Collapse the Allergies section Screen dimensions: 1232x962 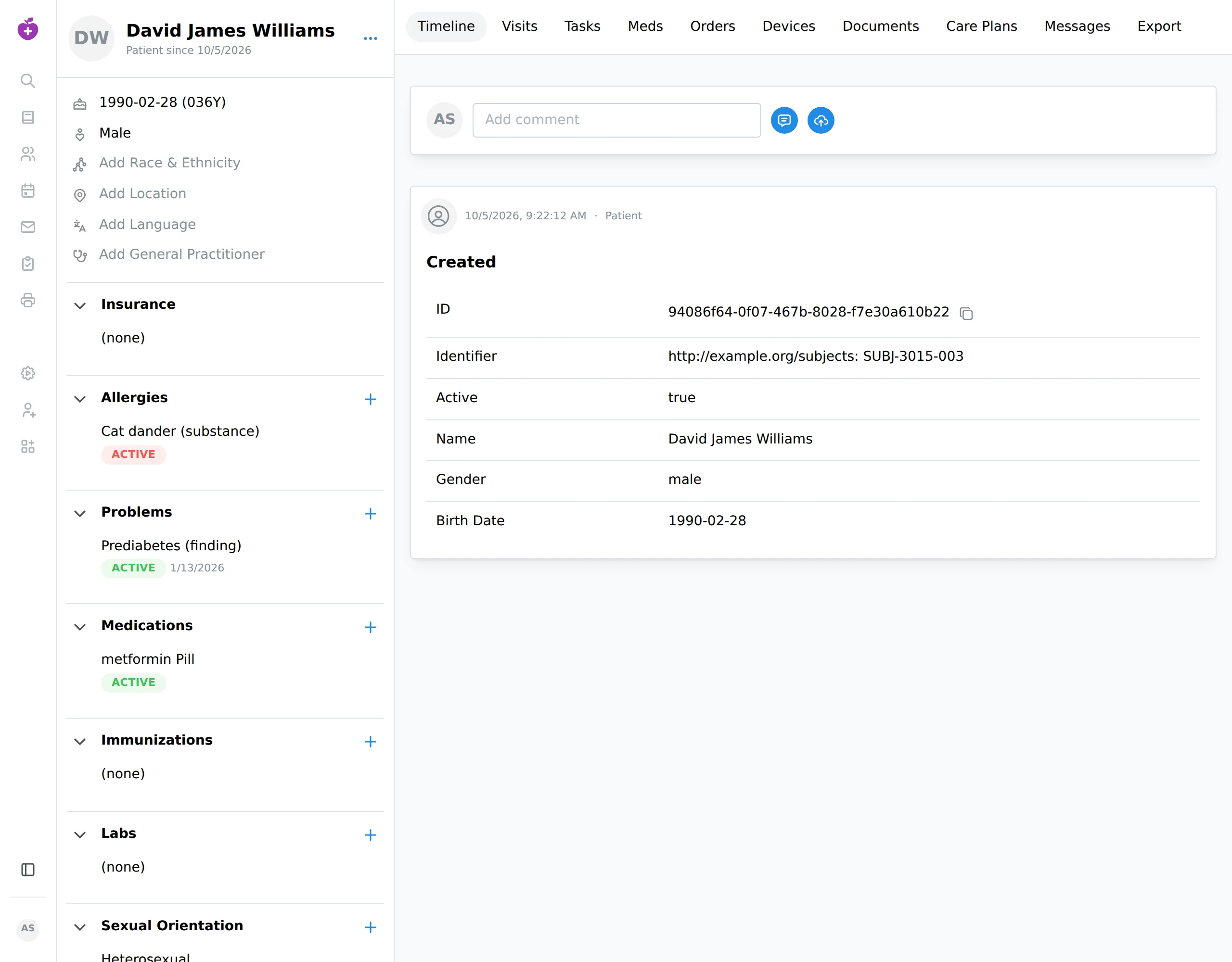[x=80, y=399]
